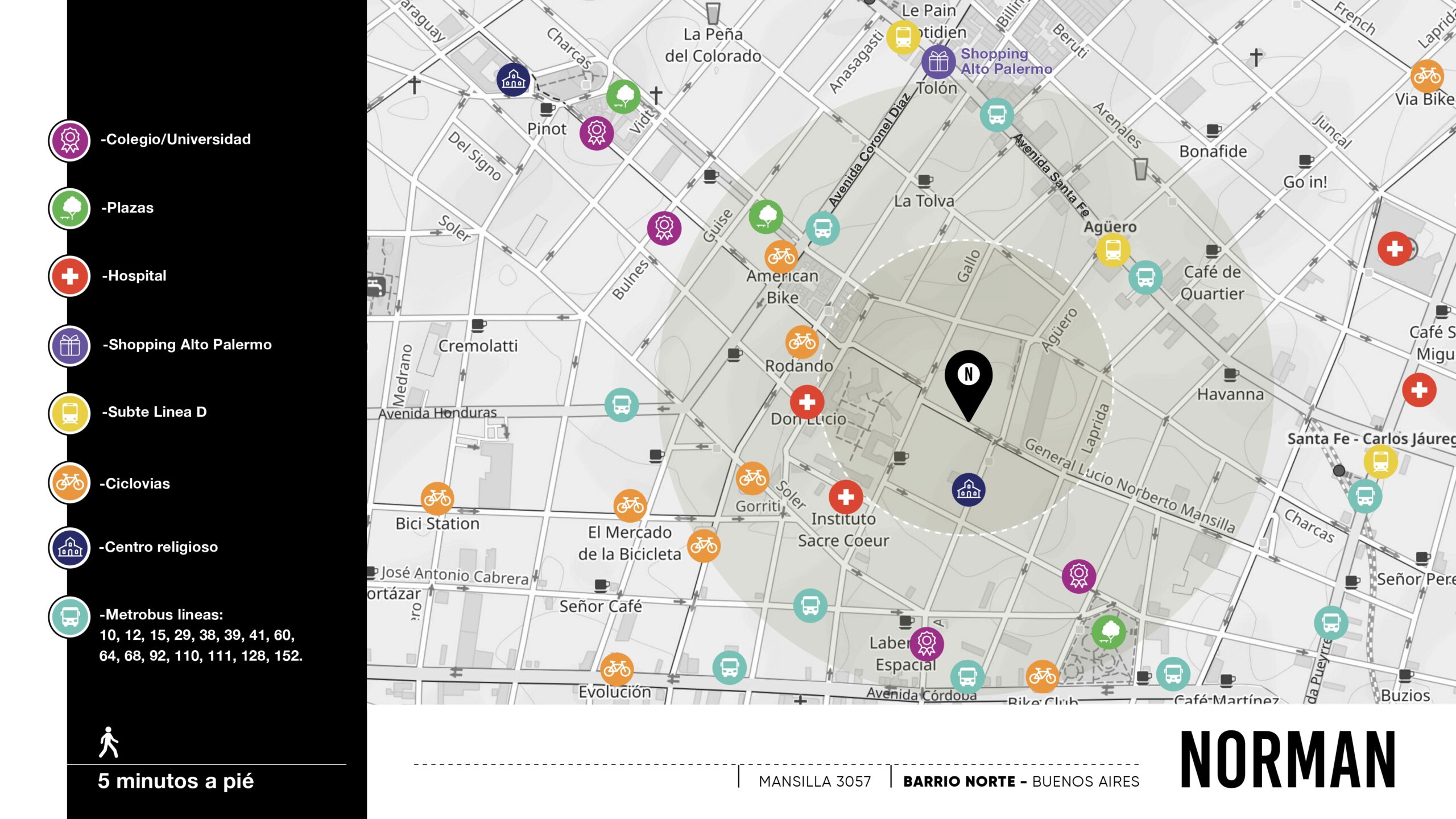The image size is (1456, 819).
Task: Click the green plaza tree icon near Guise
Action: point(766,216)
